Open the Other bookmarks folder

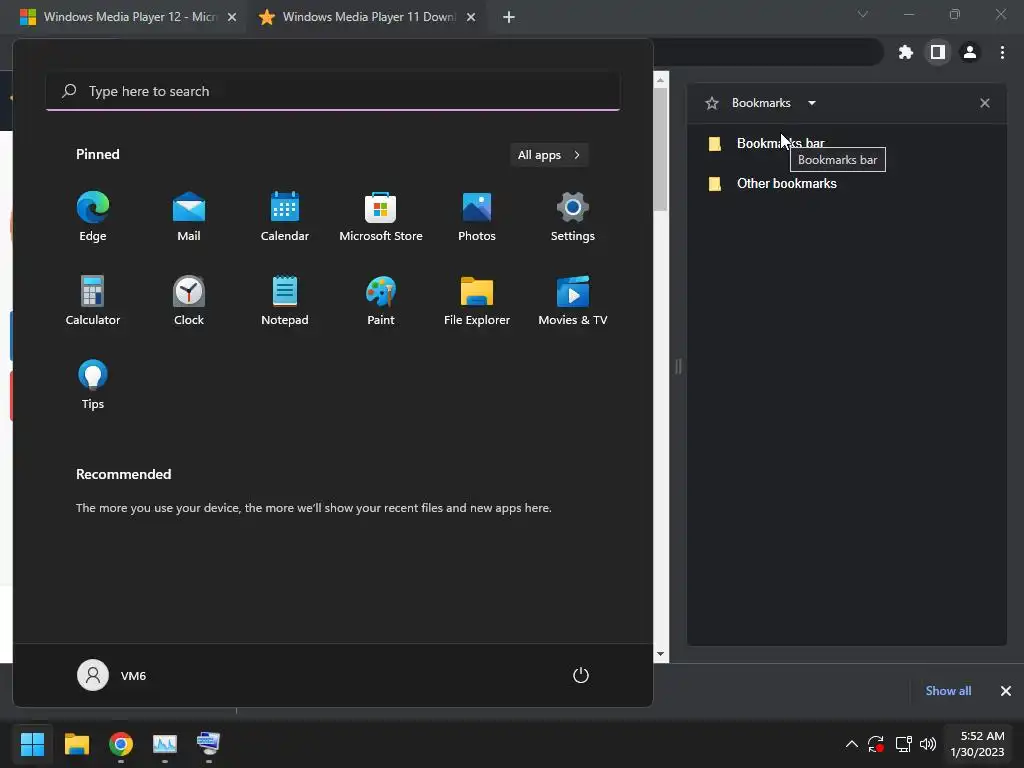[846, 184]
